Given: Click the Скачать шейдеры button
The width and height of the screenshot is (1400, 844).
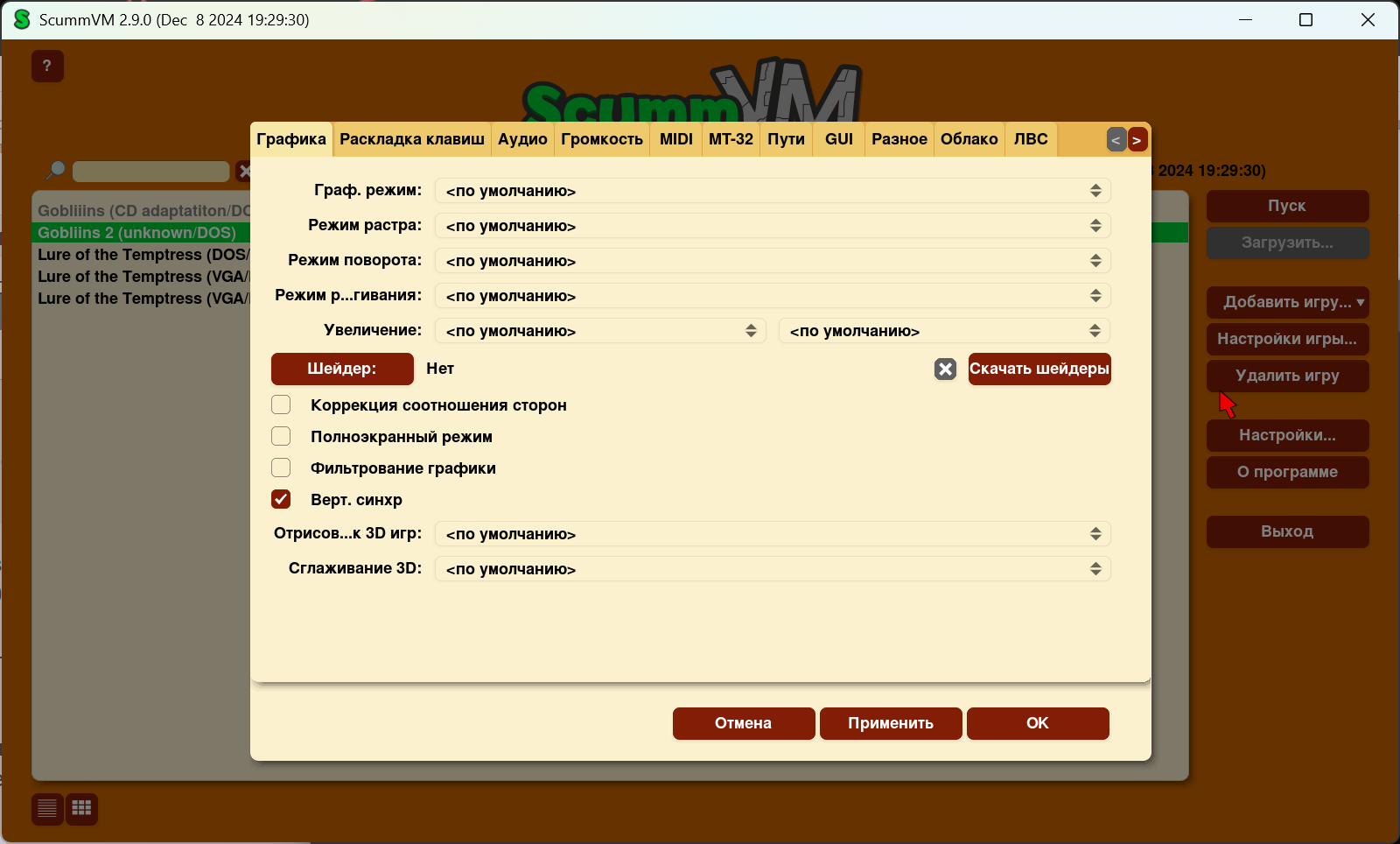Looking at the screenshot, I should (1039, 369).
